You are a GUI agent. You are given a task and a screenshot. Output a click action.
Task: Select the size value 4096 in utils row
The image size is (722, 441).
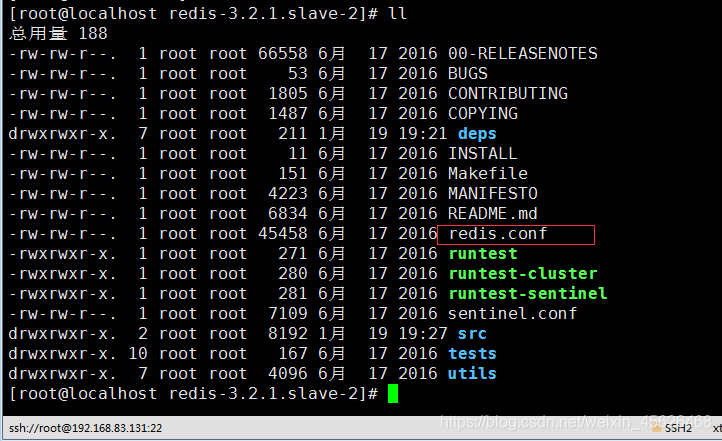click(288, 374)
